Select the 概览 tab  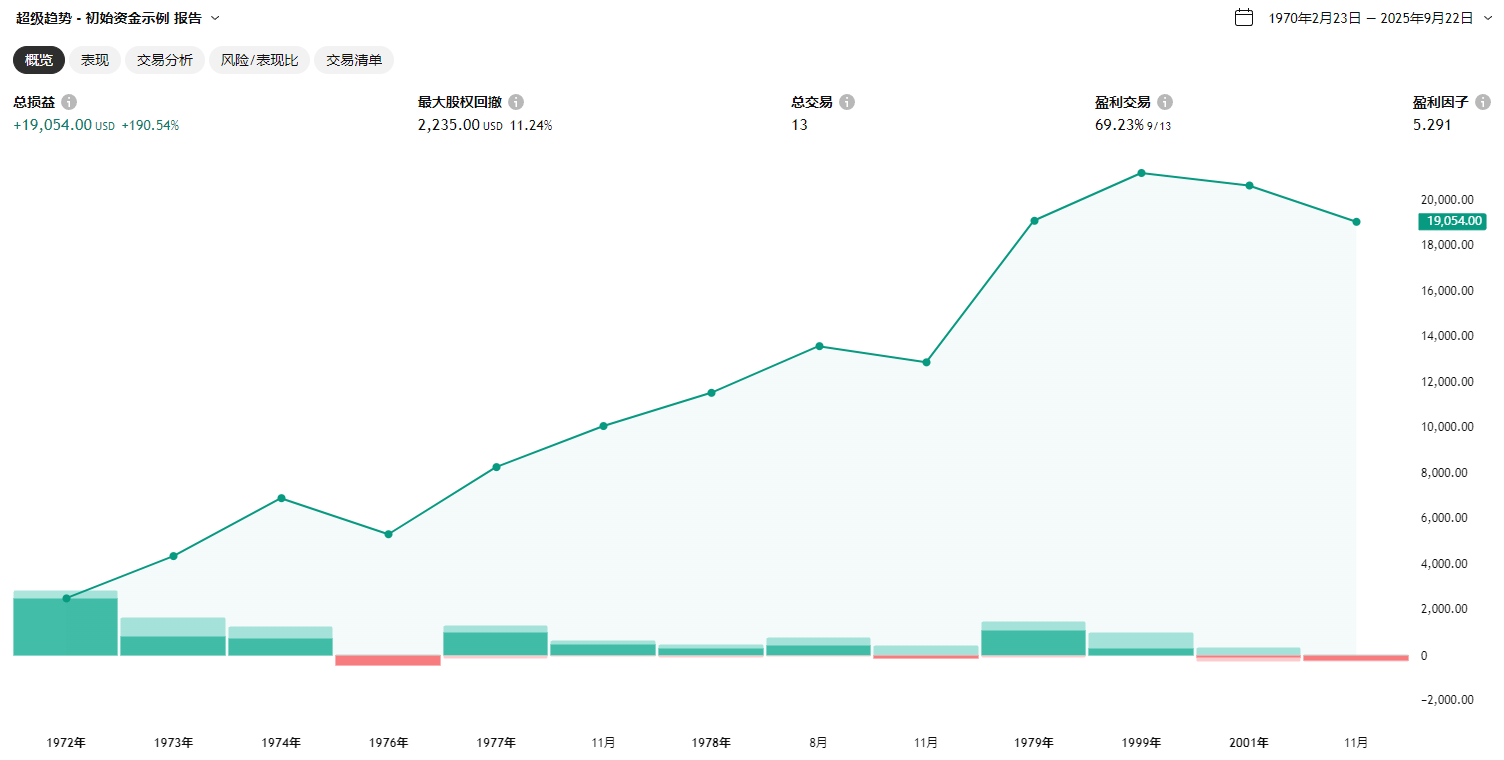pyautogui.click(x=39, y=60)
